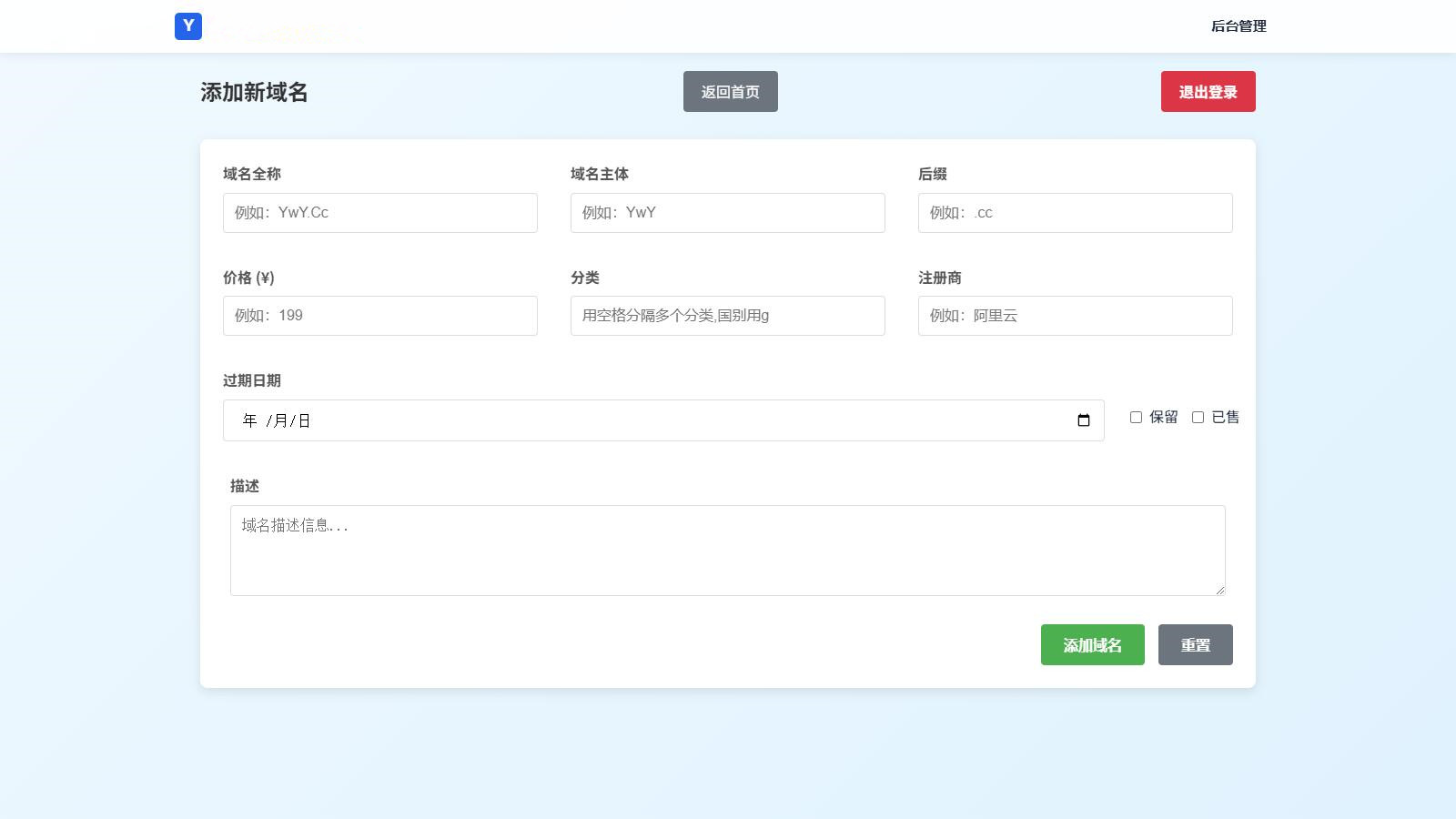The height and width of the screenshot is (819, 1456).
Task: Select the year (年) segment of 过期日期
Action: point(249,420)
